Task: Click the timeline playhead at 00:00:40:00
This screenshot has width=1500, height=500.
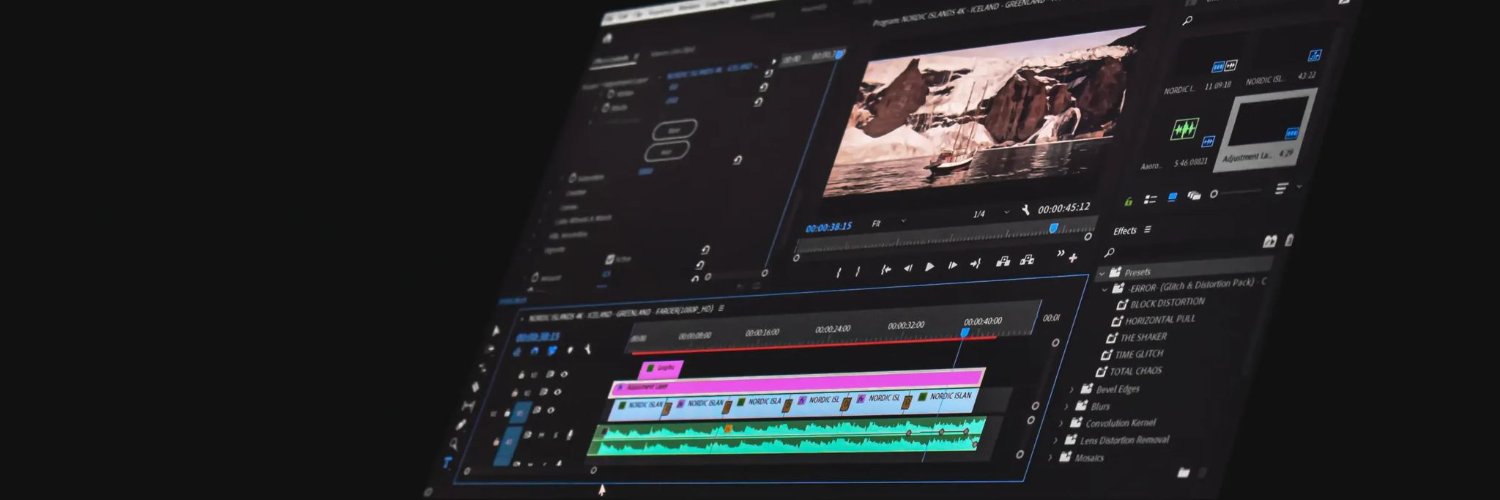Action: coord(965,331)
